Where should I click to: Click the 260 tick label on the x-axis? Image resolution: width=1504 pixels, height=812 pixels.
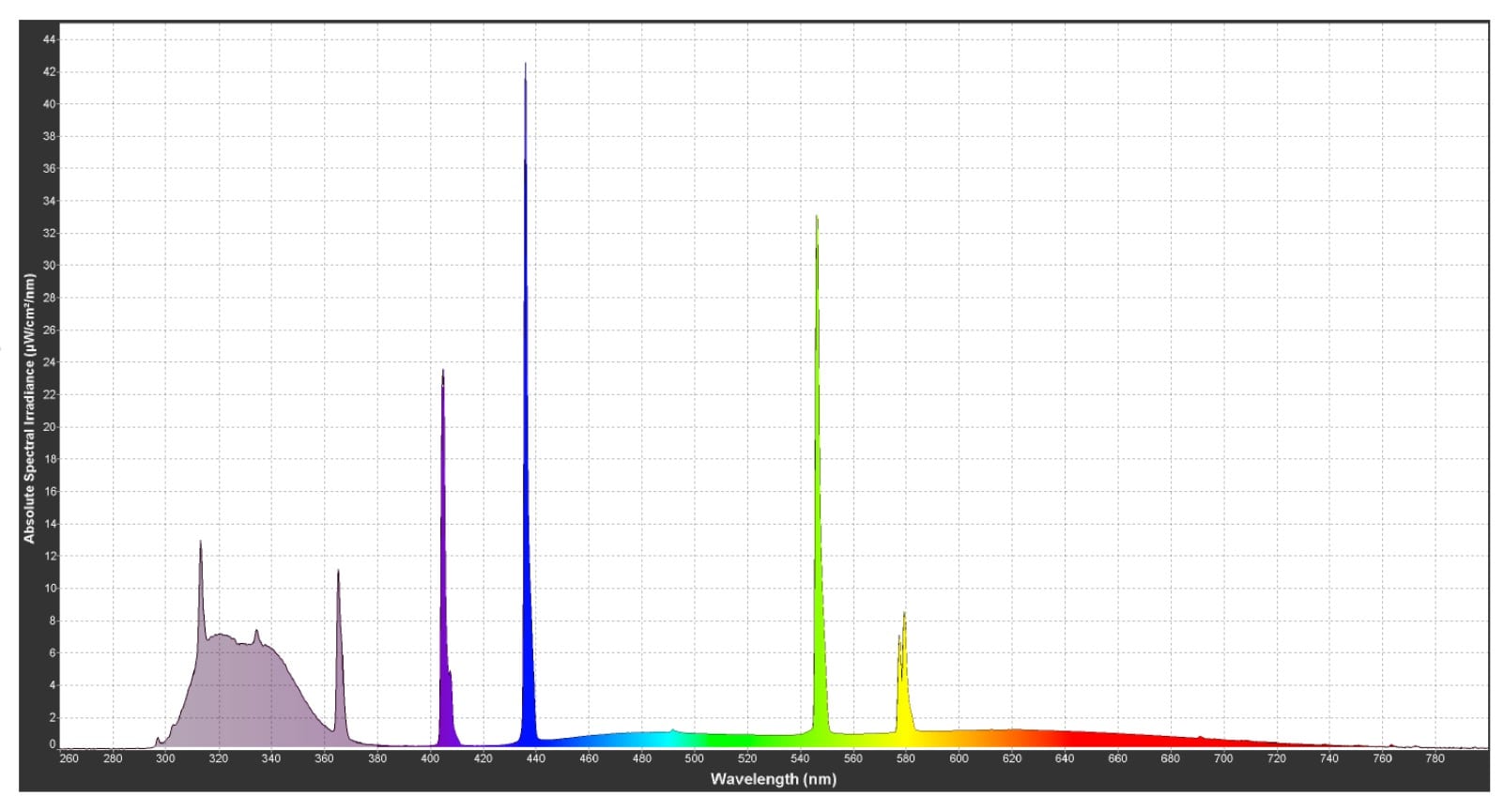pos(69,758)
